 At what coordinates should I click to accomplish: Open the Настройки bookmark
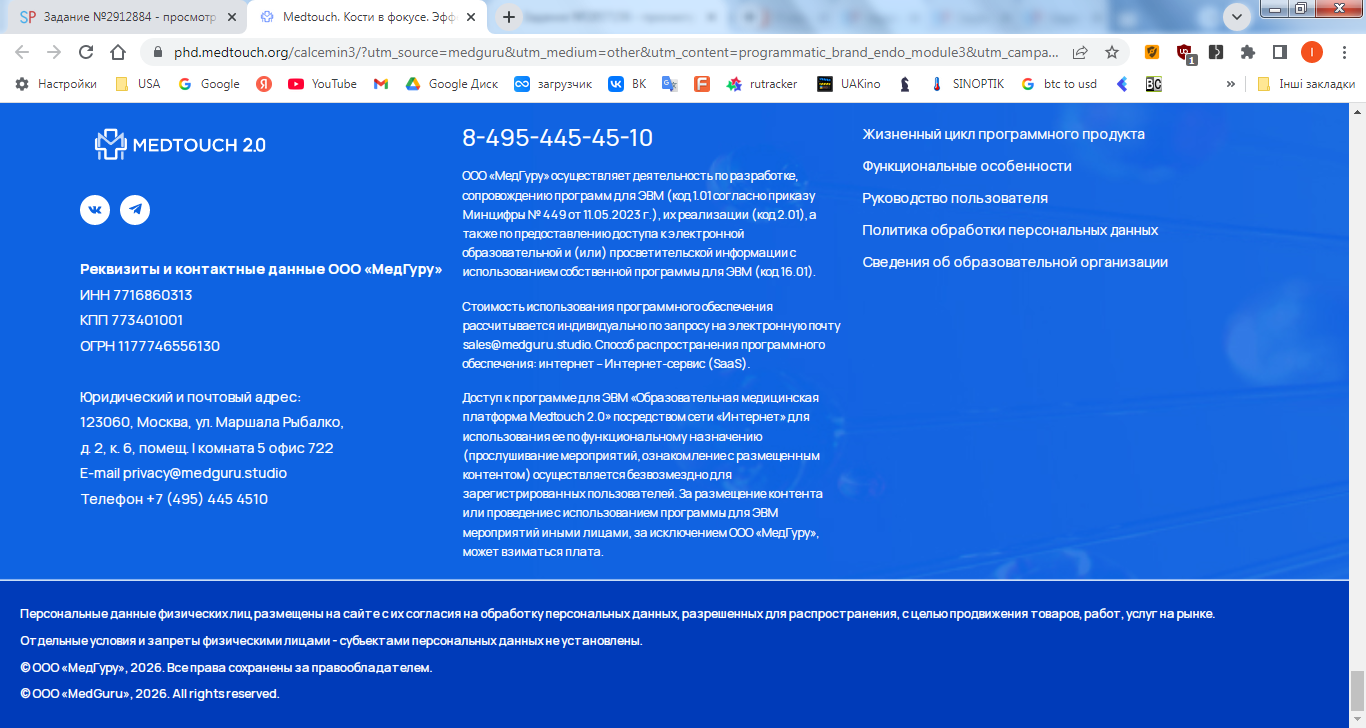click(x=56, y=84)
